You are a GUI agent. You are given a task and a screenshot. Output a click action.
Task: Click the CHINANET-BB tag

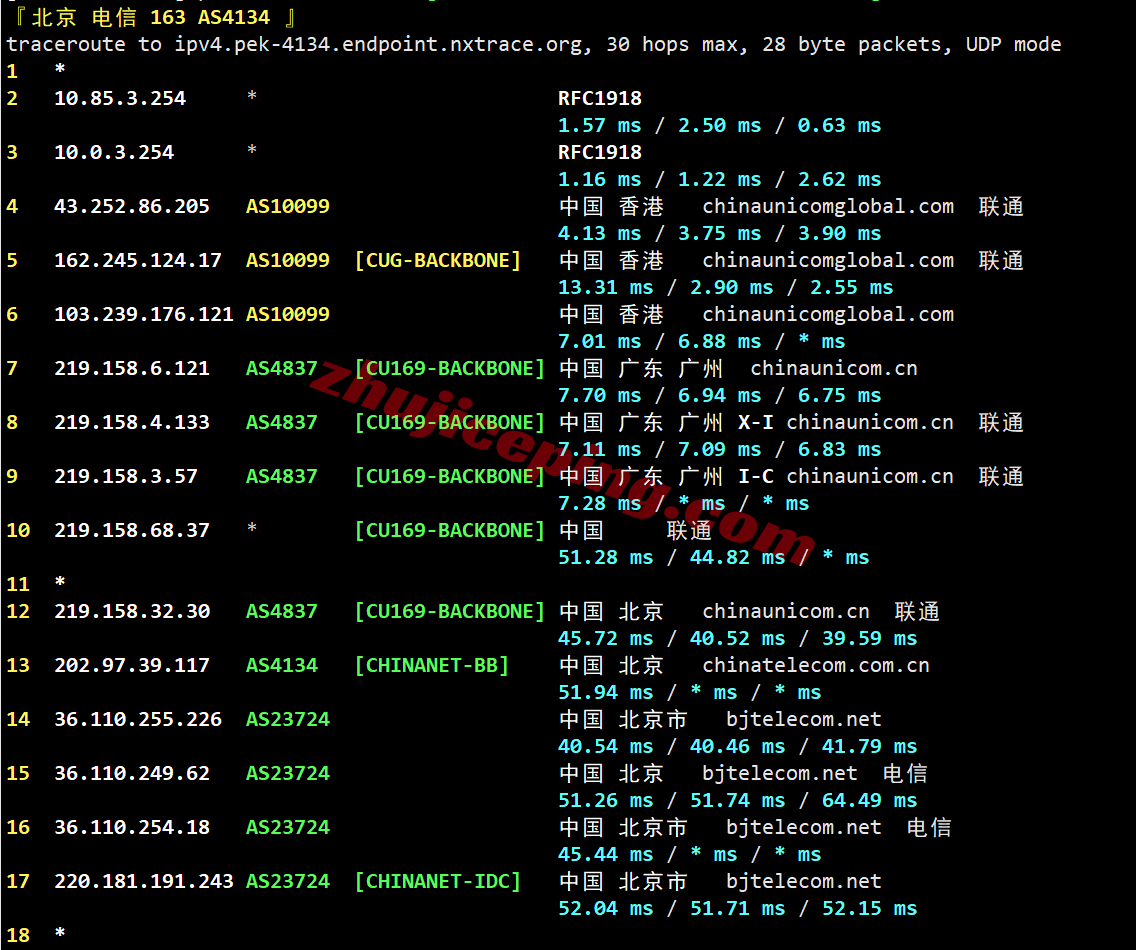click(432, 665)
